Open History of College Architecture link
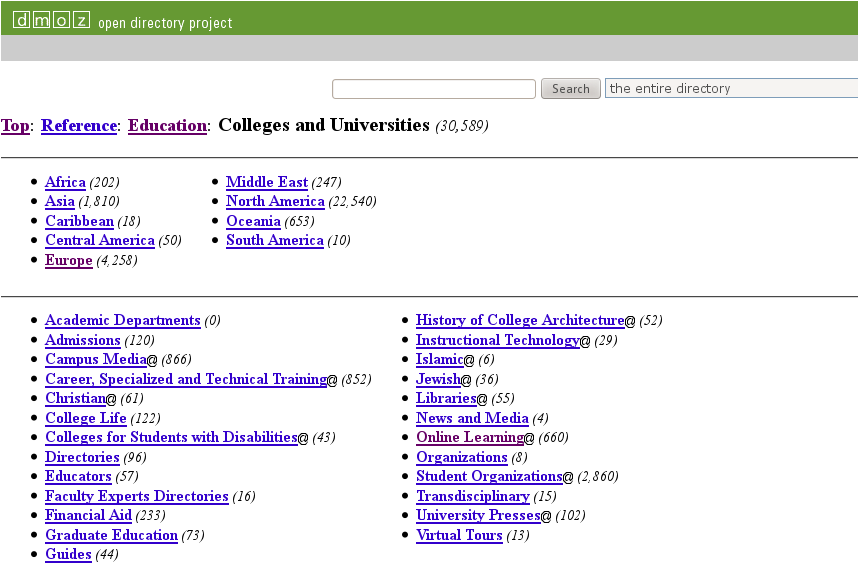858x565 pixels. pyautogui.click(x=519, y=320)
